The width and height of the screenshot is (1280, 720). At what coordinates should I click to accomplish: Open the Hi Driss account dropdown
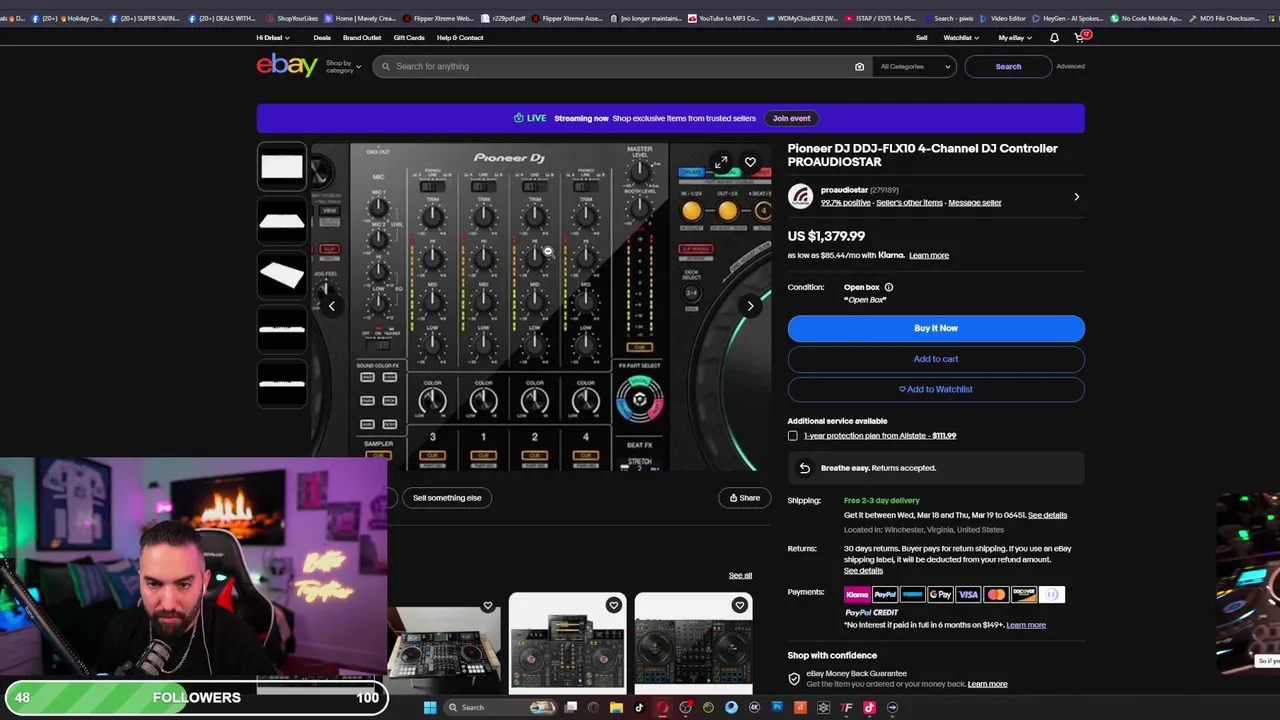[x=273, y=38]
